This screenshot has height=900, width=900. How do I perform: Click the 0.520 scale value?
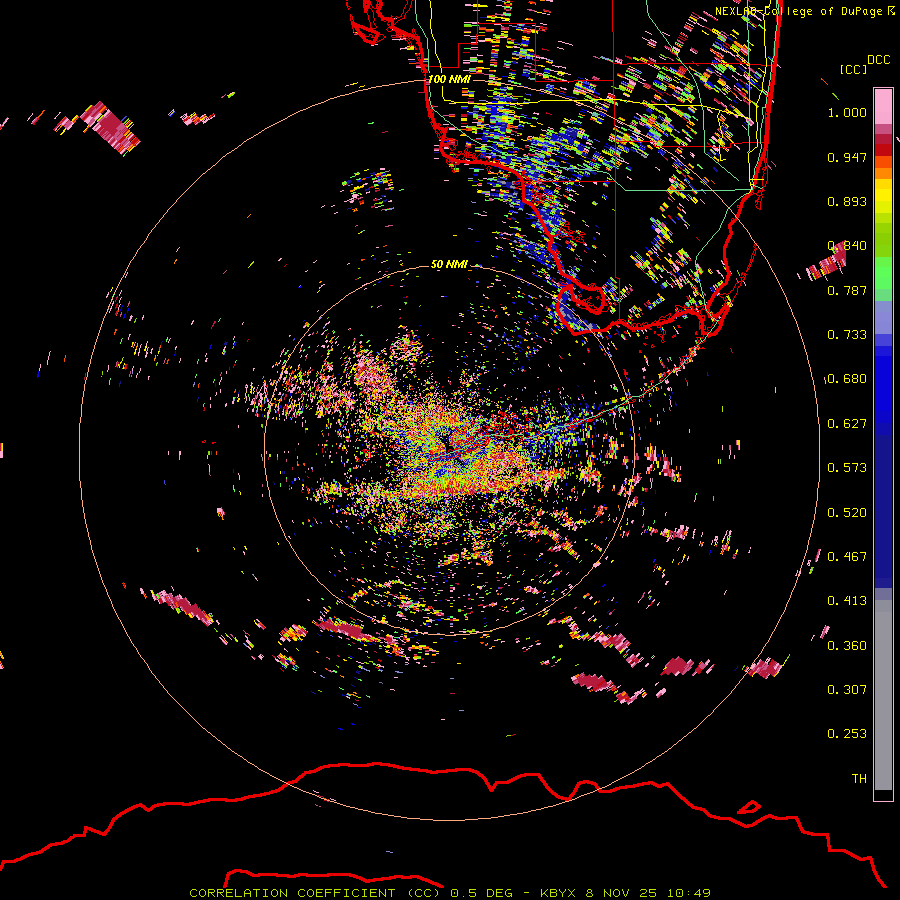[x=847, y=513]
